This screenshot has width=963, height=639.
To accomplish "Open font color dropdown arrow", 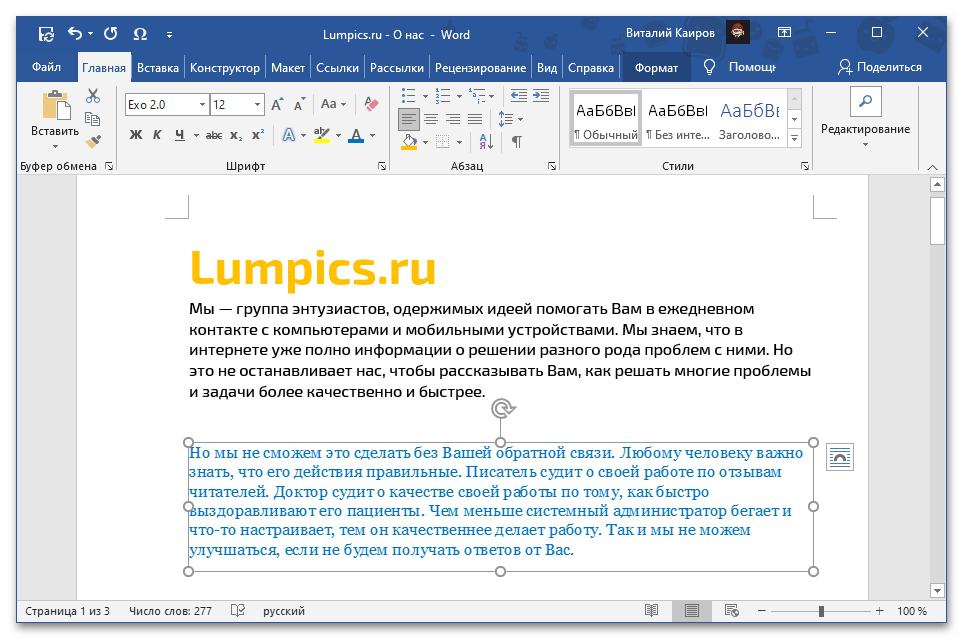I will pyautogui.click(x=373, y=136).
